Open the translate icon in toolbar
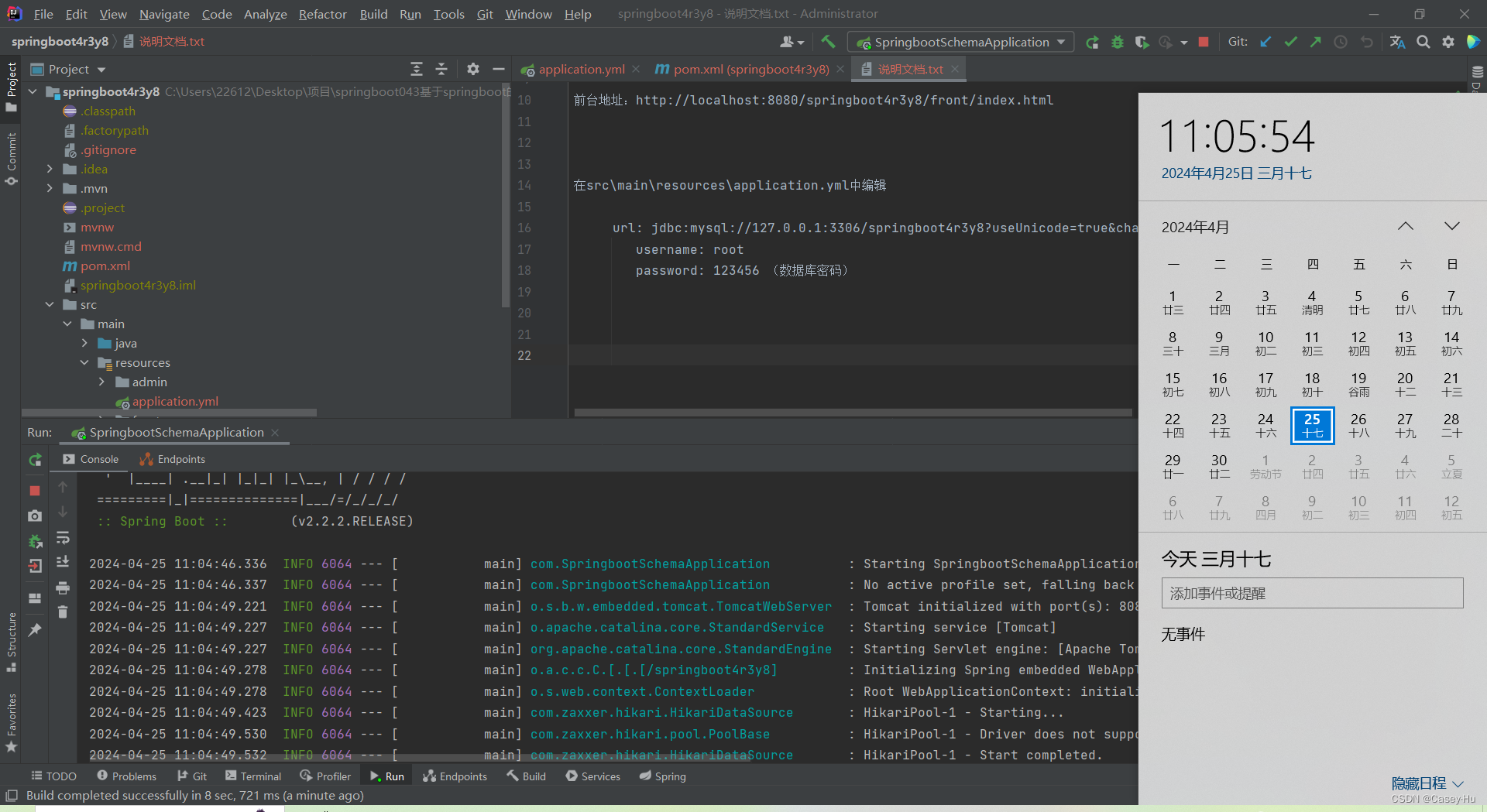 (1397, 42)
